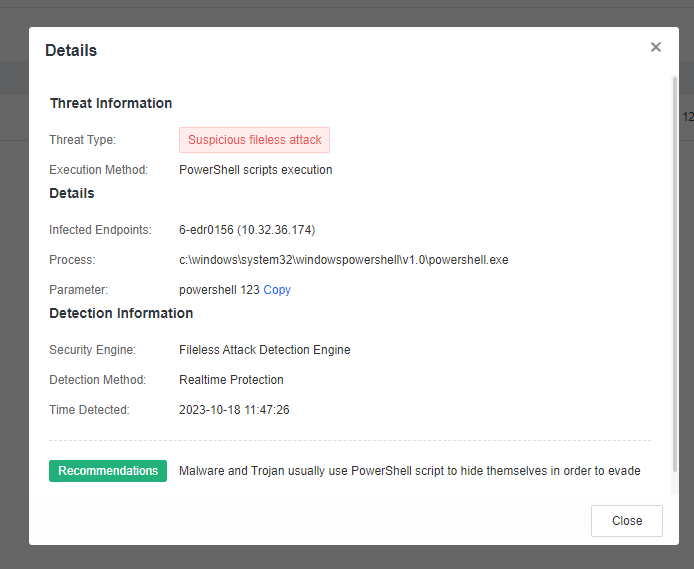This screenshot has width=694, height=569.
Task: Click the Infected Endpoints label
Action: [100, 230]
